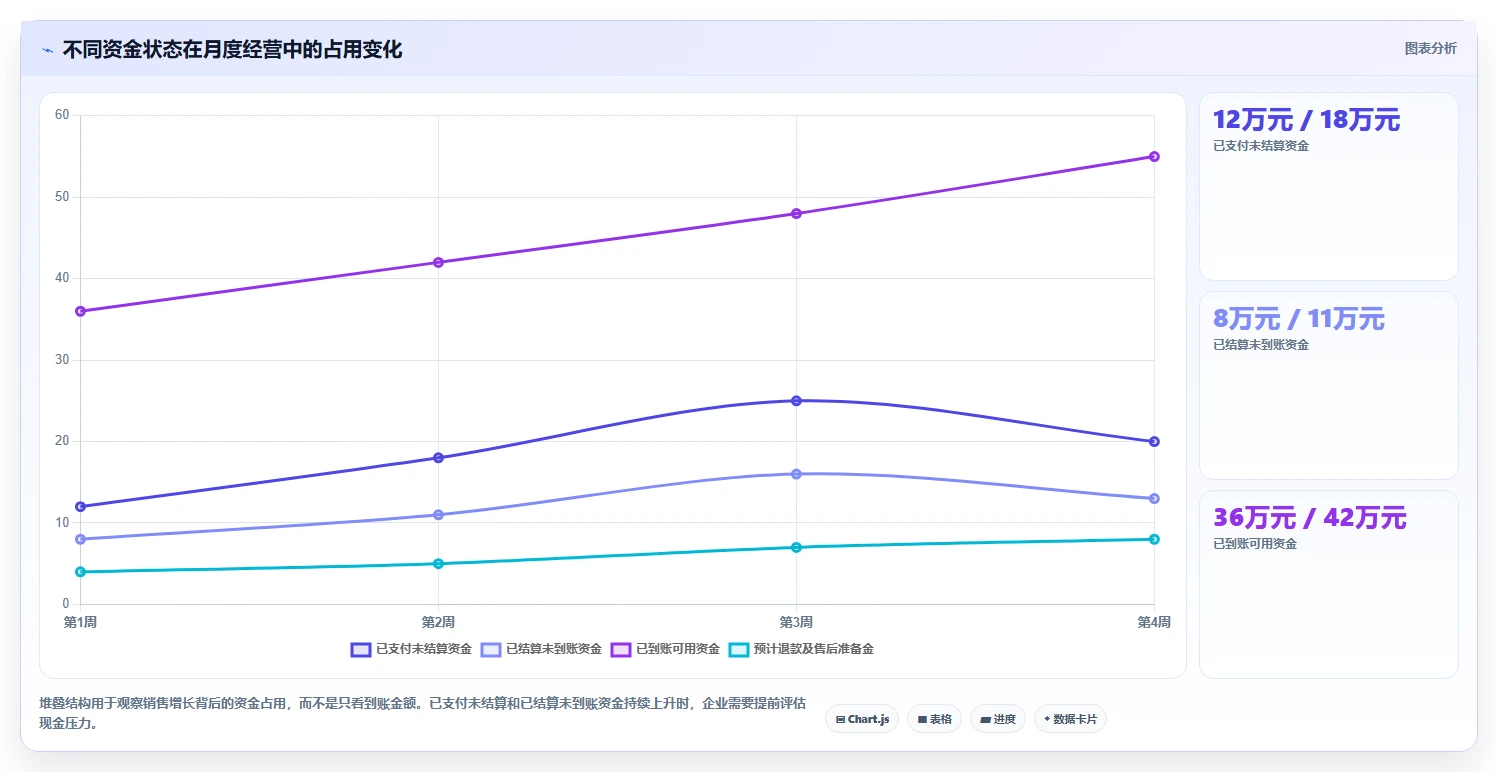
Task: Click 已到账可用资金 data point at 第2周 (42)
Action: tap(438, 262)
